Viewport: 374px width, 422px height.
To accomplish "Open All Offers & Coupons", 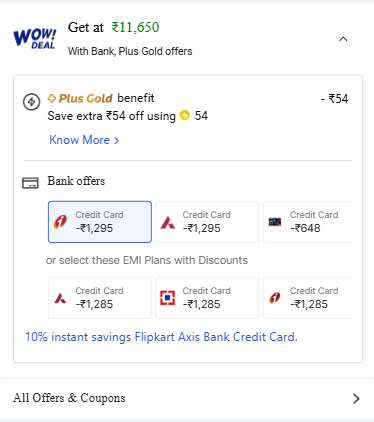I will pyautogui.click(x=187, y=398).
